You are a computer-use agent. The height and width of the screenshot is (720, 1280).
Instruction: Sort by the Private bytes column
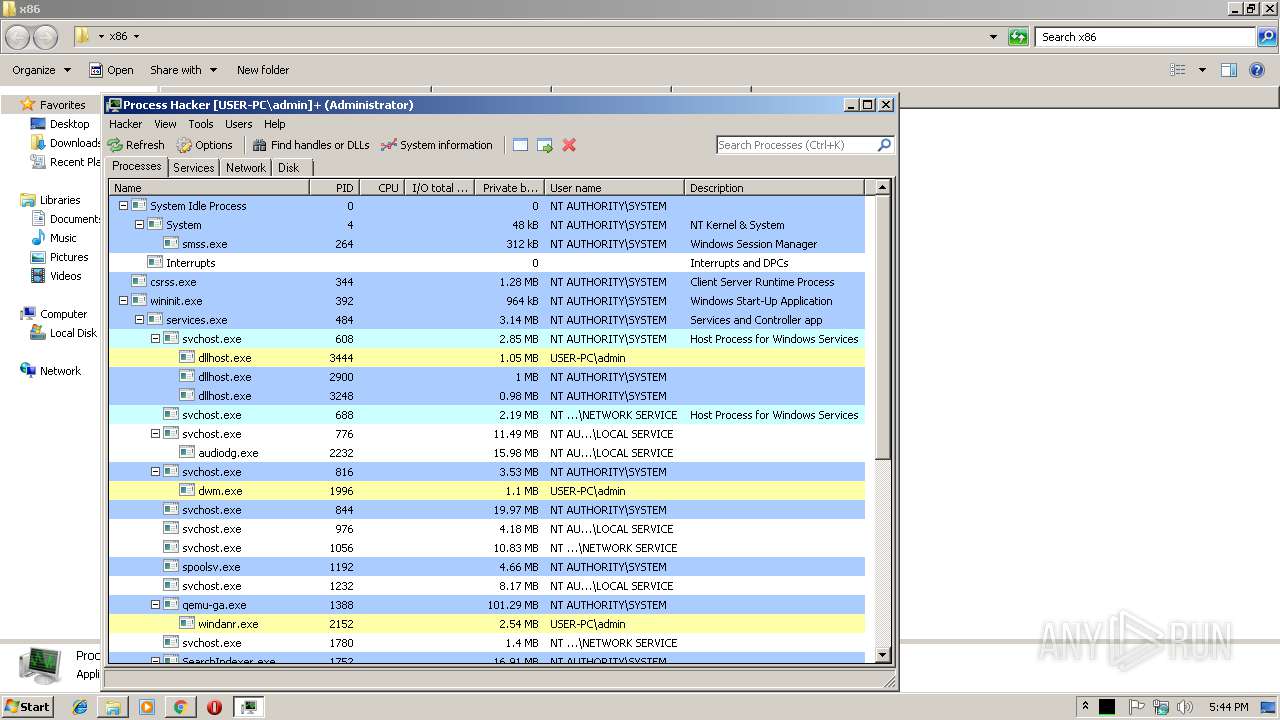pyautogui.click(x=509, y=188)
